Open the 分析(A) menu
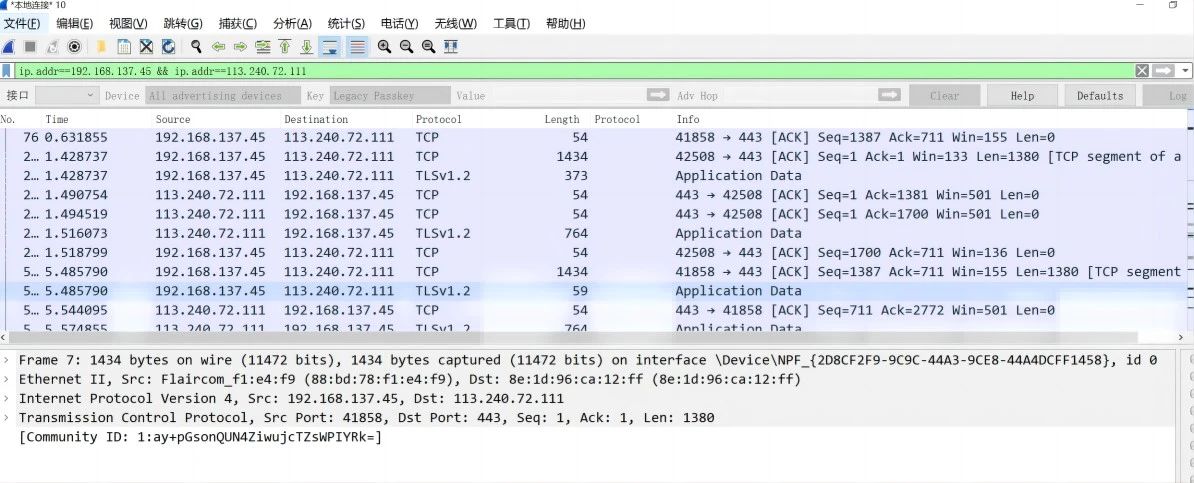This screenshot has width=1194, height=483. pyautogui.click(x=292, y=24)
